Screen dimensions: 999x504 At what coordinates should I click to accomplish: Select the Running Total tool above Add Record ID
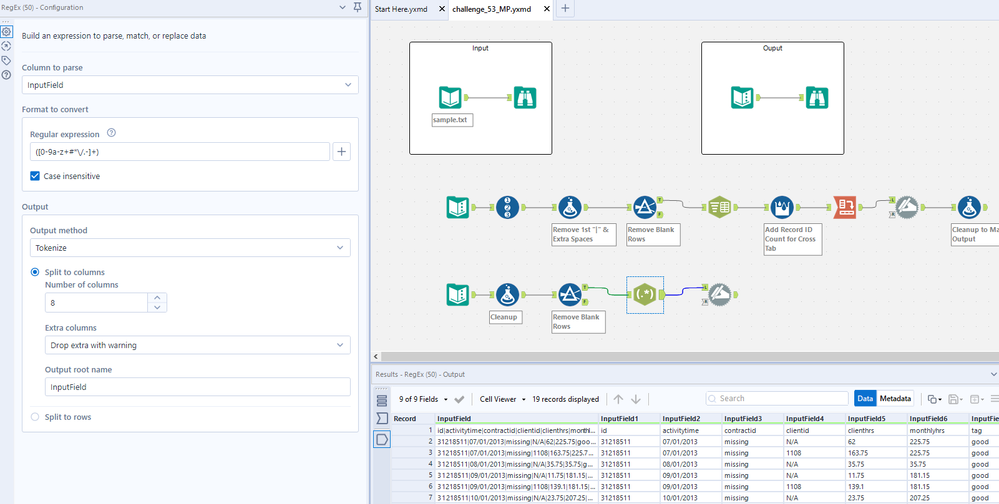782,207
